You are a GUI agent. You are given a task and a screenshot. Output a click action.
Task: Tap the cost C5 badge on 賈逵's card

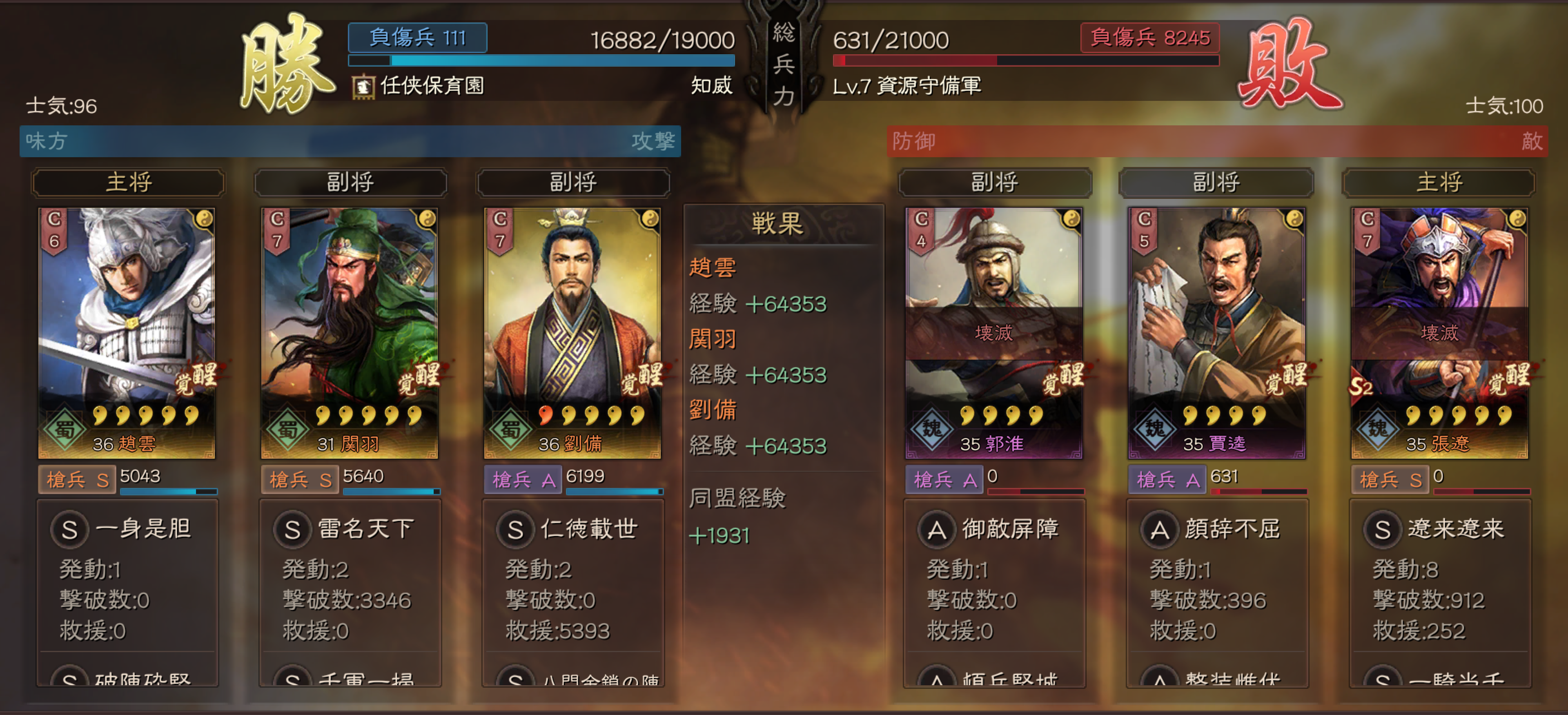pyautogui.click(x=1144, y=231)
